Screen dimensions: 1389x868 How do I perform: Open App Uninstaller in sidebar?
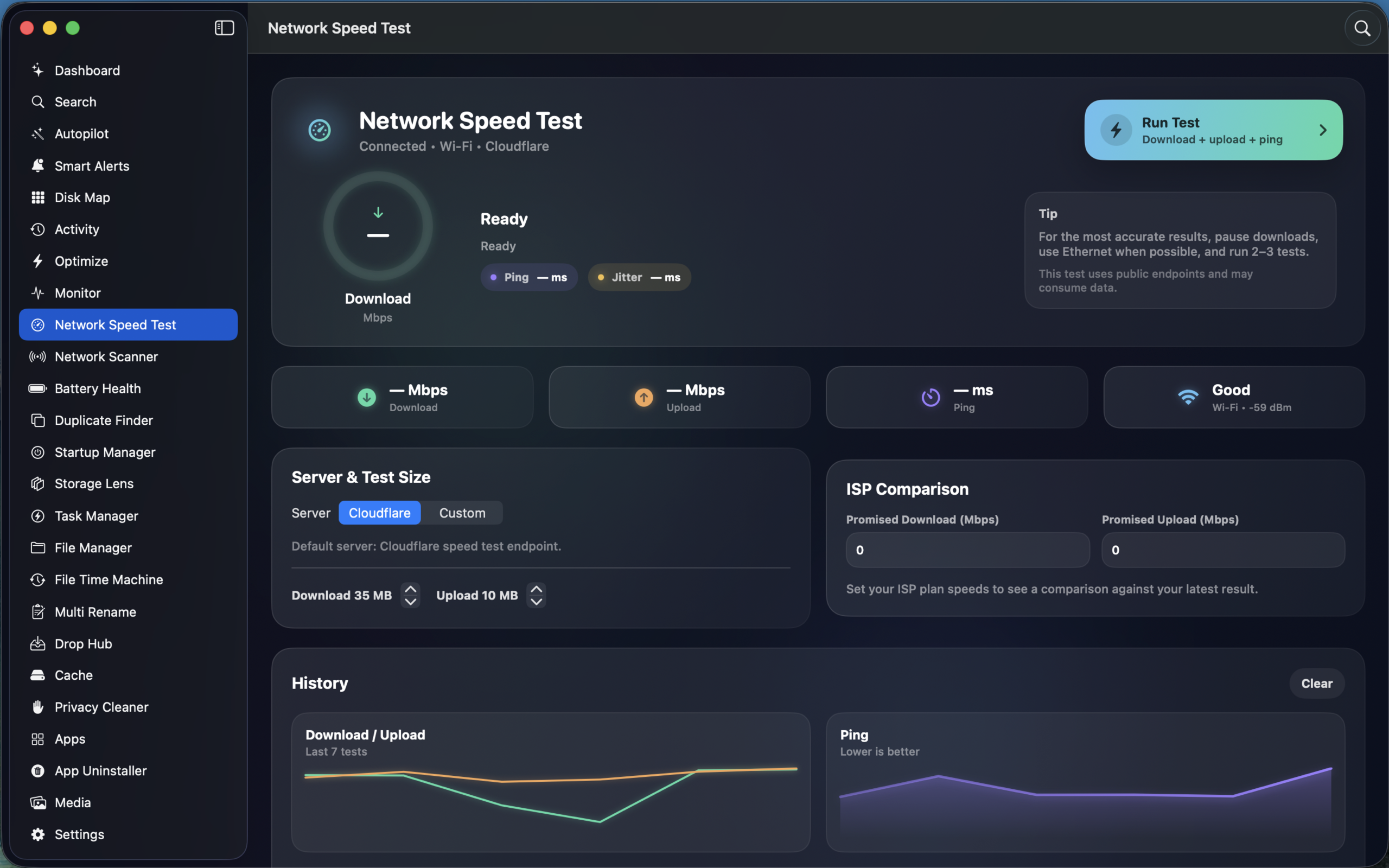[128, 771]
